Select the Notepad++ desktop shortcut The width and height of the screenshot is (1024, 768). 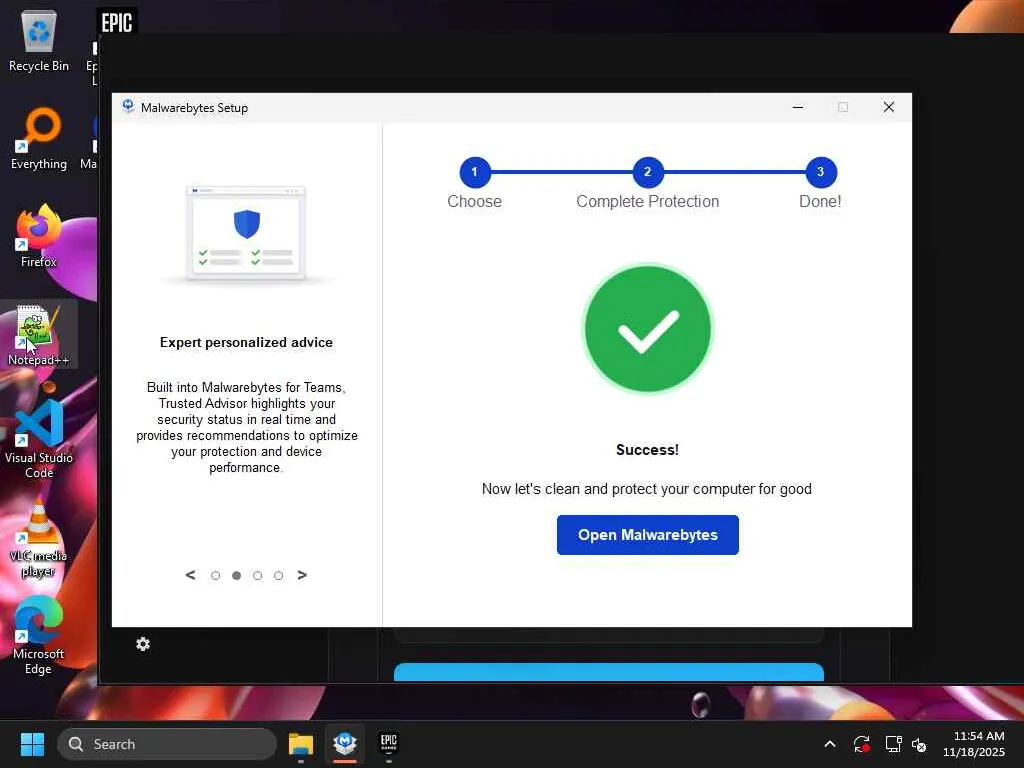point(39,335)
